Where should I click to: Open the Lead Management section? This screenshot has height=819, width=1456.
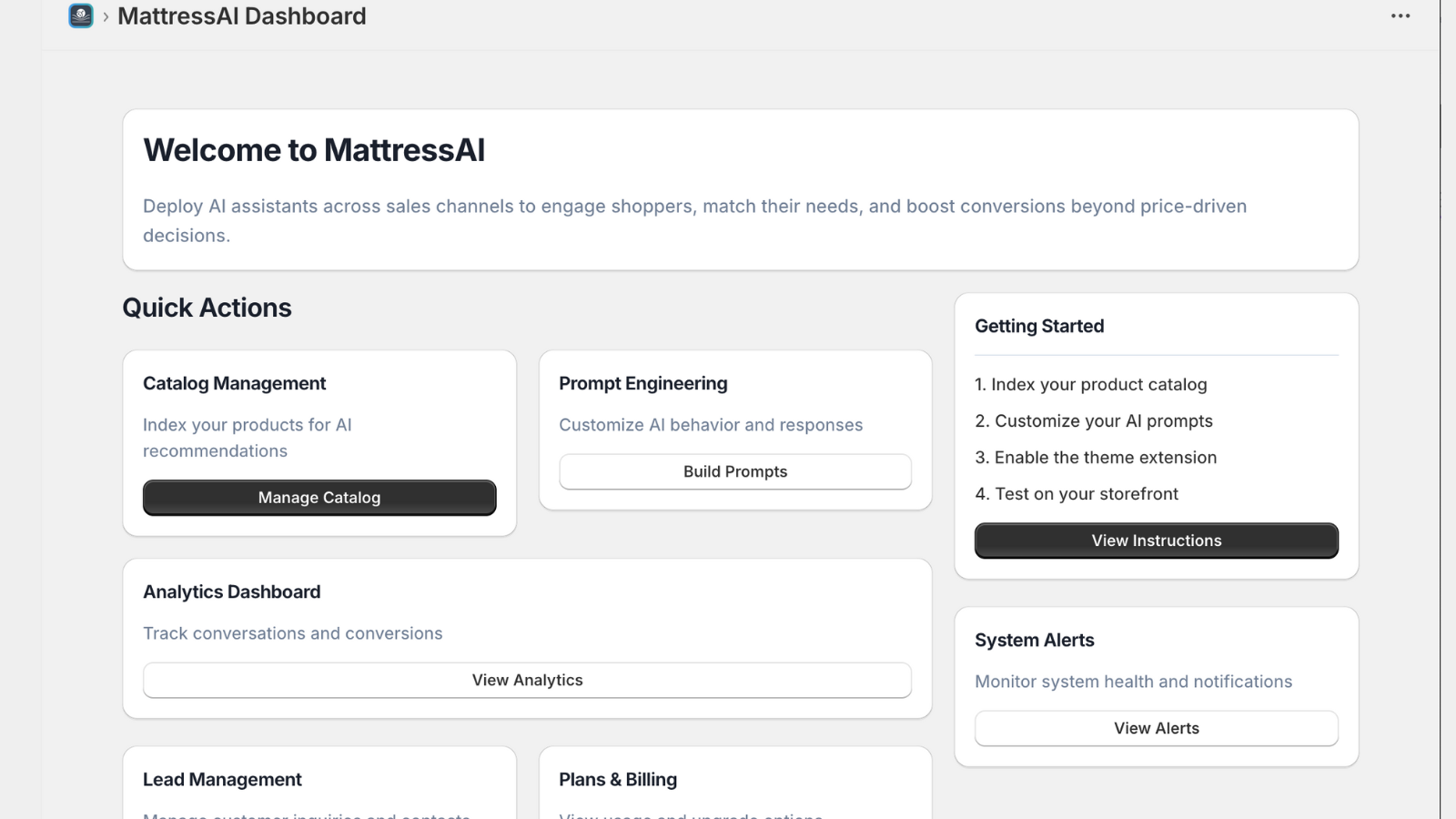[221, 779]
